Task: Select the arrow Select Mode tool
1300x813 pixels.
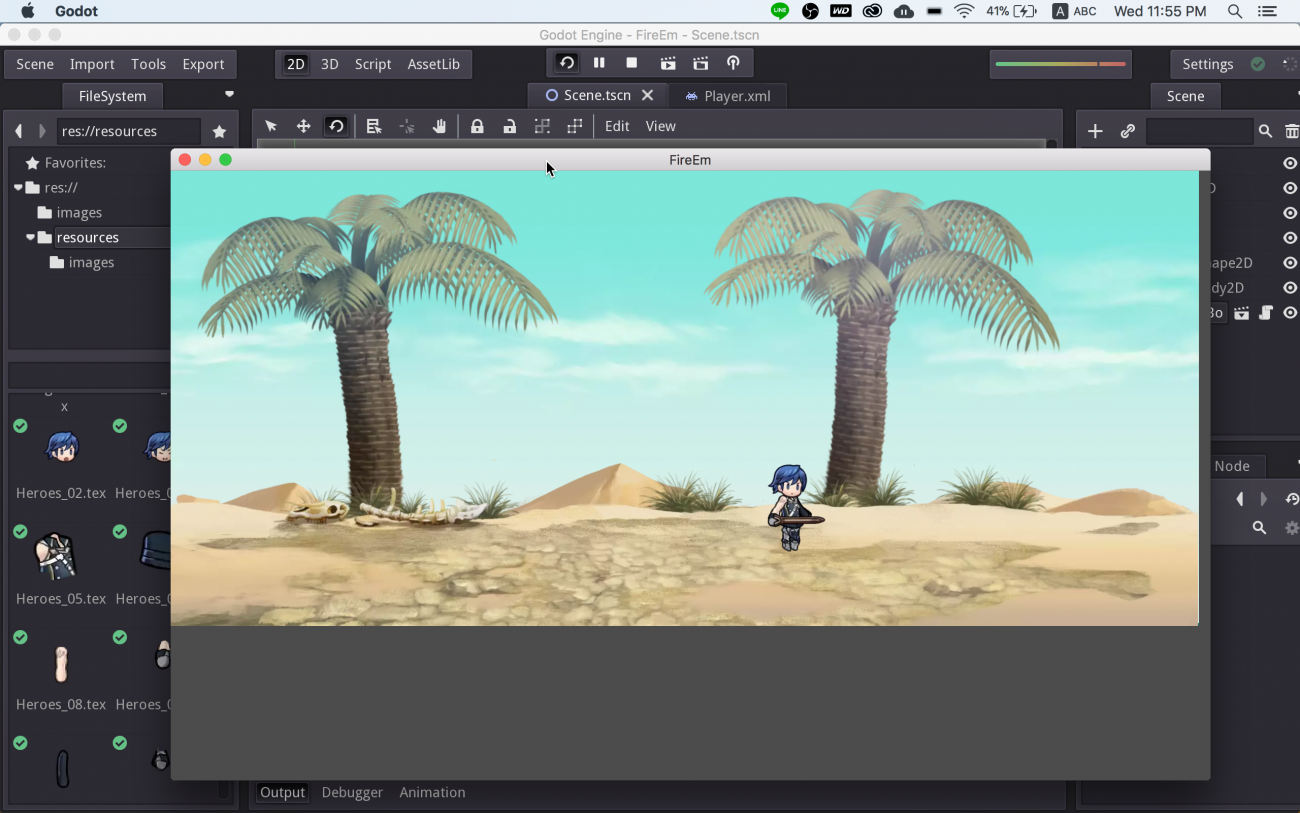Action: (271, 126)
